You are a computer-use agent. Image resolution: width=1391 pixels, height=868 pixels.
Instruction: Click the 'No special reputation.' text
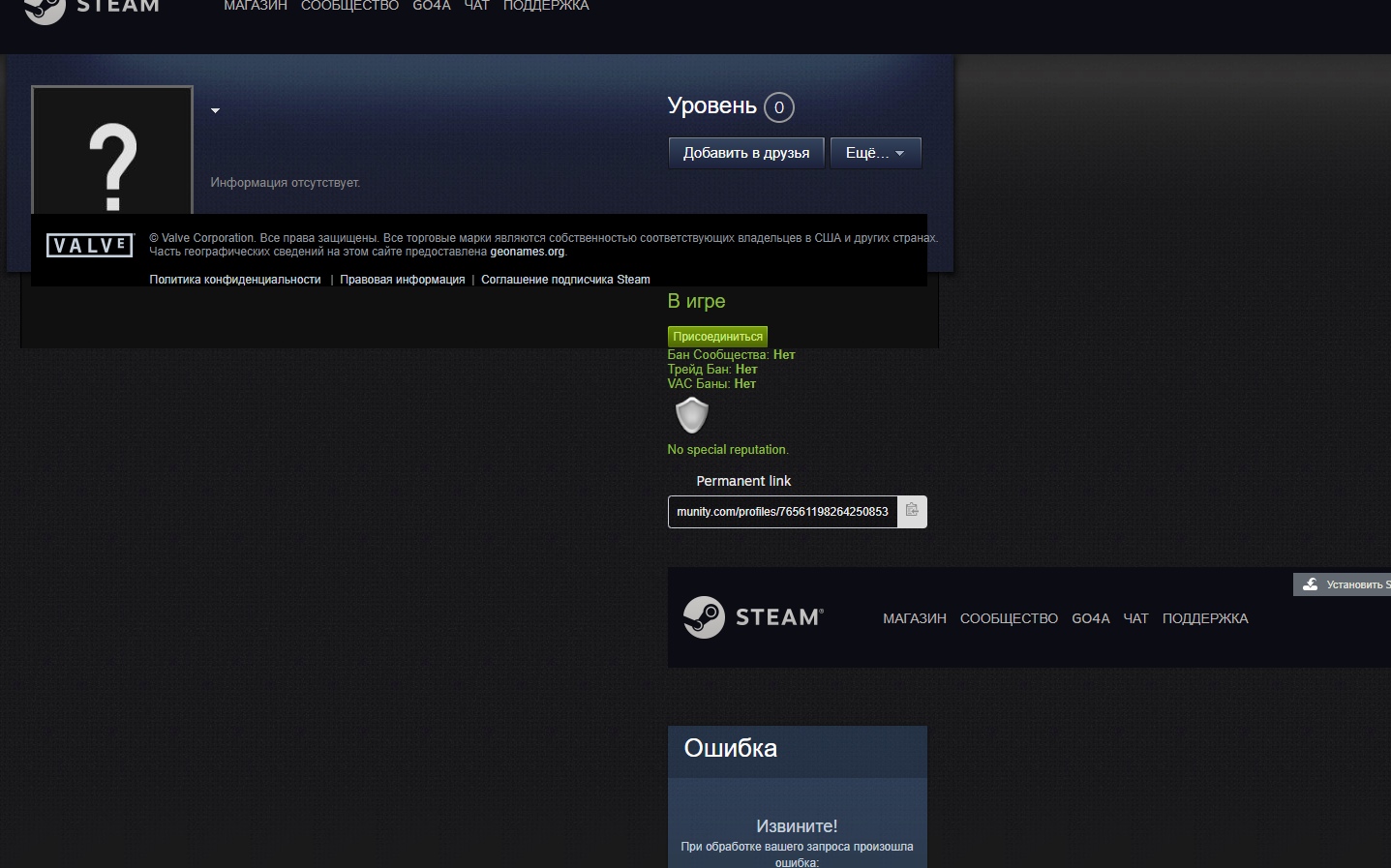[x=728, y=450]
